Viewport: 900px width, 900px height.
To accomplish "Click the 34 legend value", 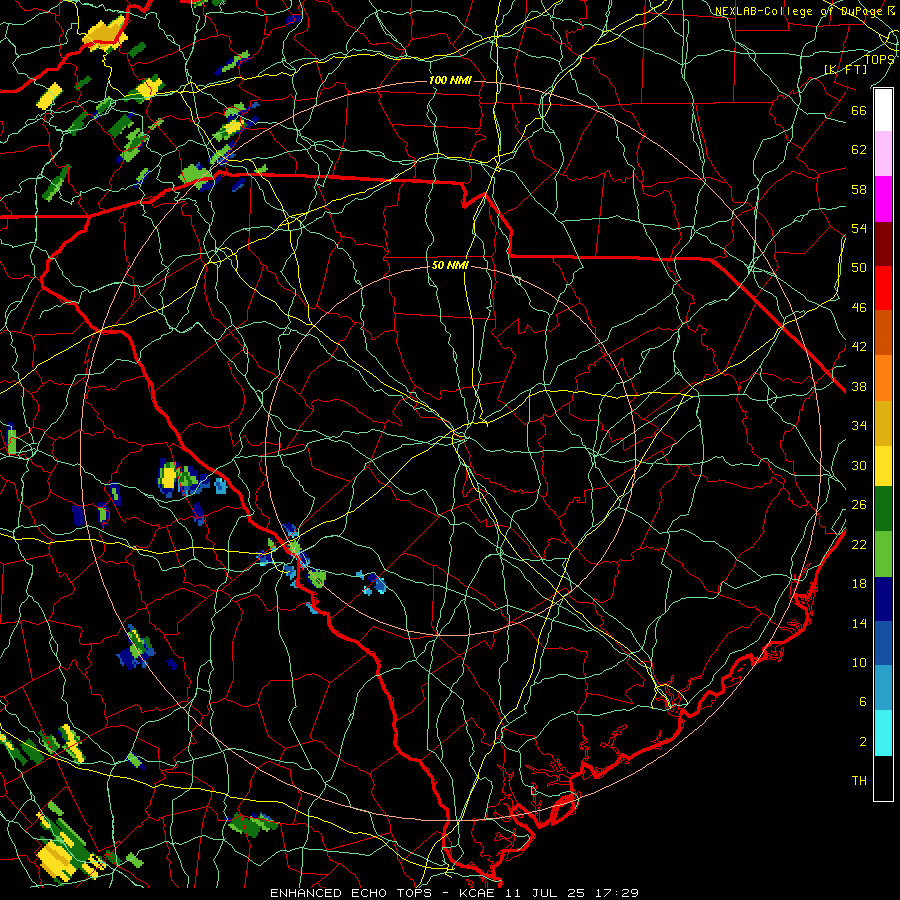I will pyautogui.click(x=859, y=426).
